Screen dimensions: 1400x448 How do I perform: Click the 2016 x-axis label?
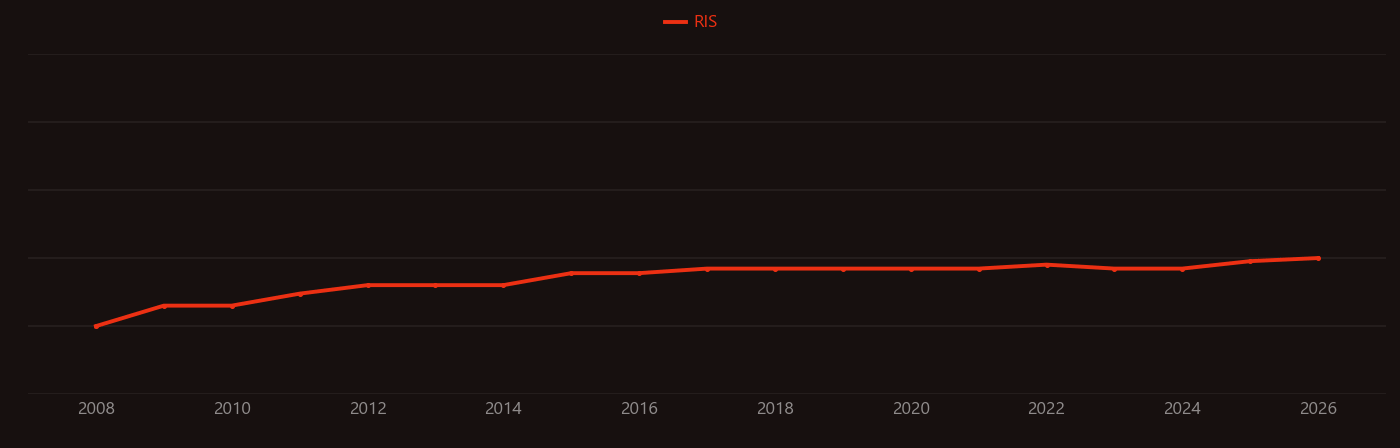(639, 409)
